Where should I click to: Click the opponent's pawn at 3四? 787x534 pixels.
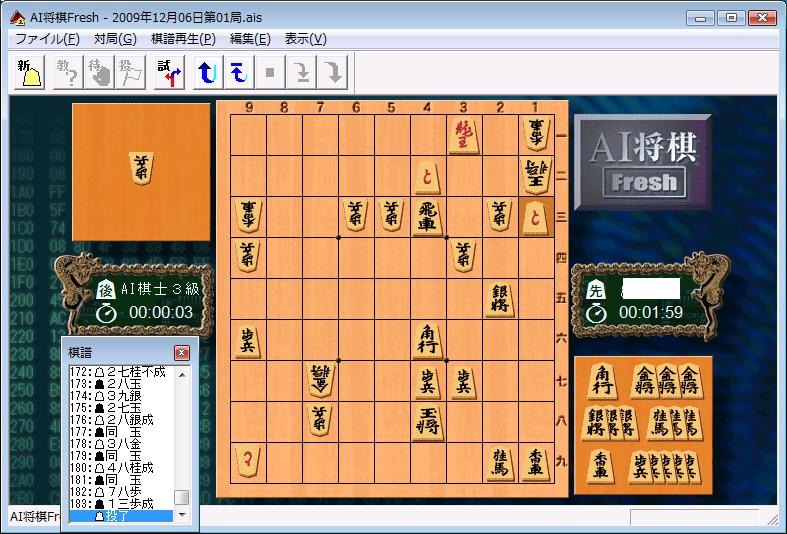coord(464,256)
